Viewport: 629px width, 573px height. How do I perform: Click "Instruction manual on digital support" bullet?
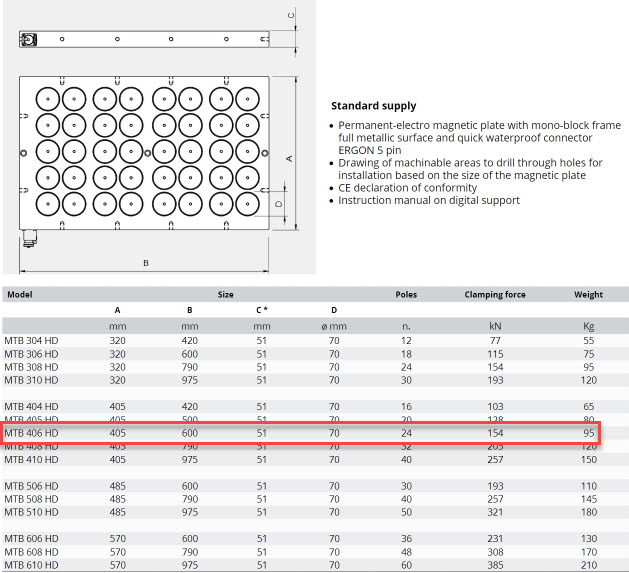pos(429,200)
